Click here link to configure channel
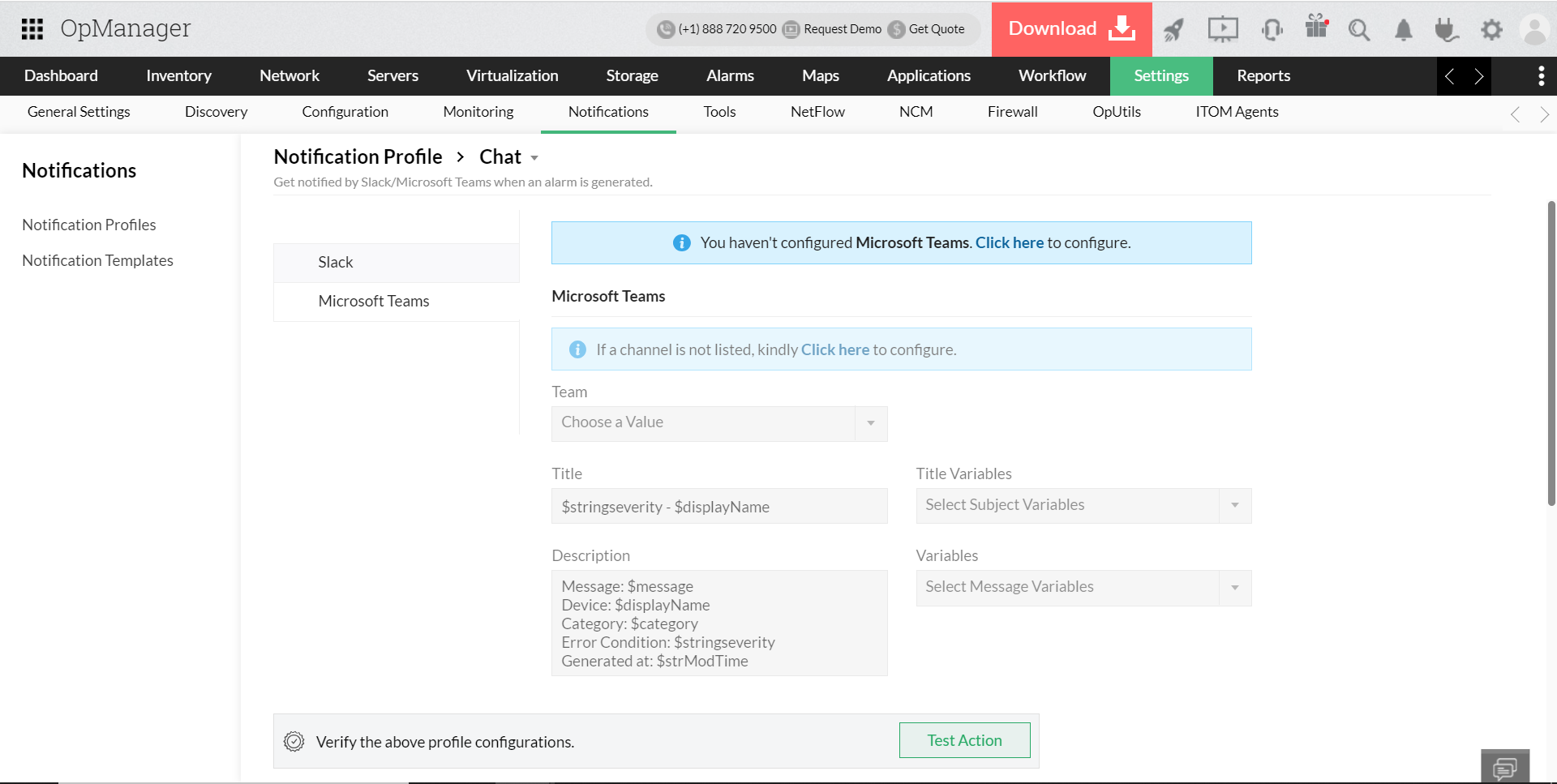The height and width of the screenshot is (784, 1557). point(835,349)
